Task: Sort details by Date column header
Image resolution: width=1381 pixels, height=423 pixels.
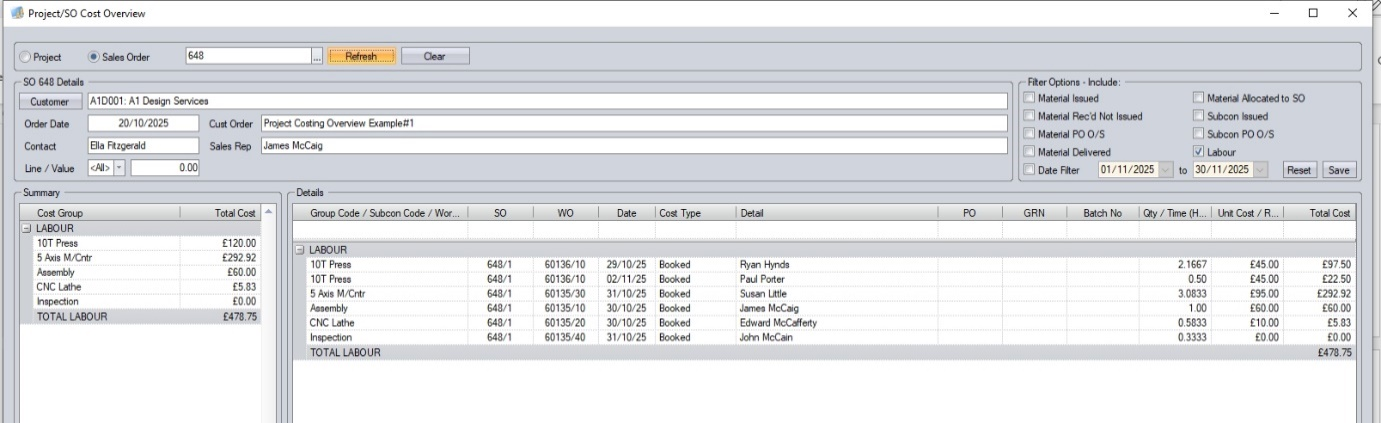Action: pyautogui.click(x=626, y=213)
